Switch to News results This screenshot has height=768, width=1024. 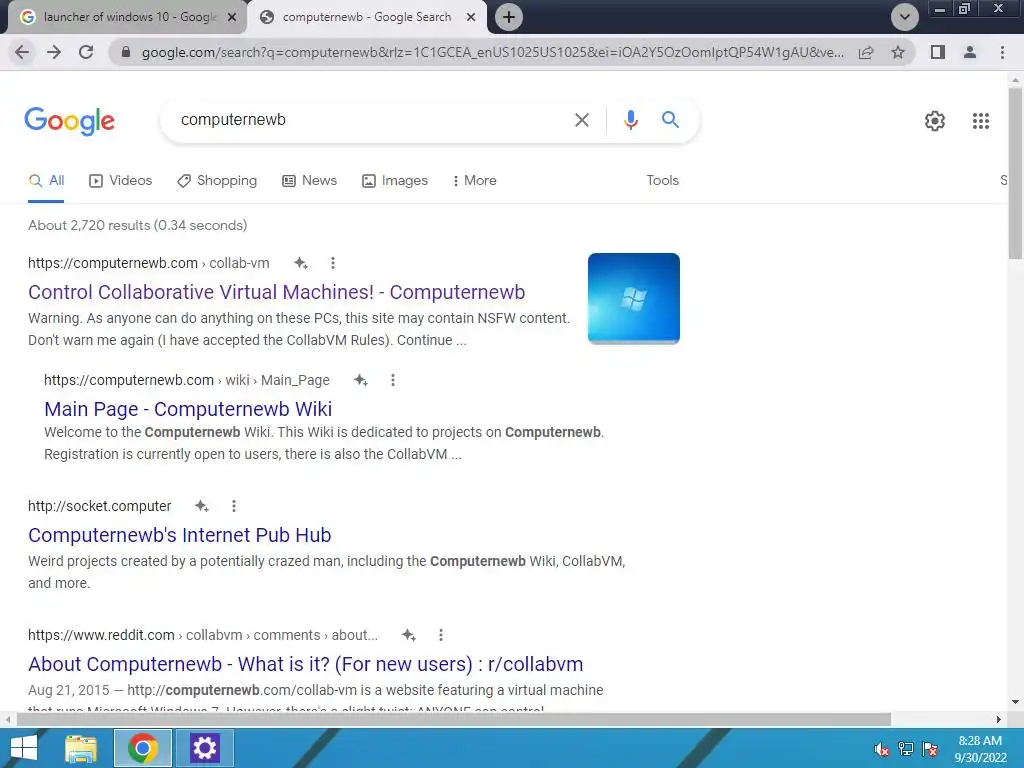tap(309, 181)
